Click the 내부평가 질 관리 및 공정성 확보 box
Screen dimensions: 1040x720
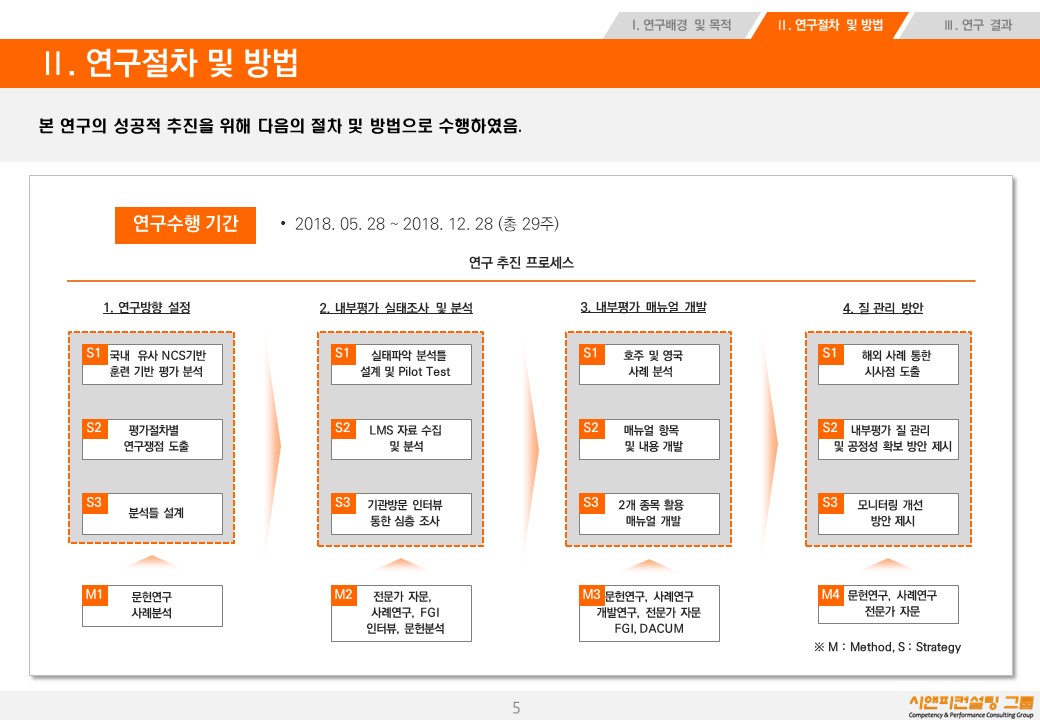click(x=888, y=439)
